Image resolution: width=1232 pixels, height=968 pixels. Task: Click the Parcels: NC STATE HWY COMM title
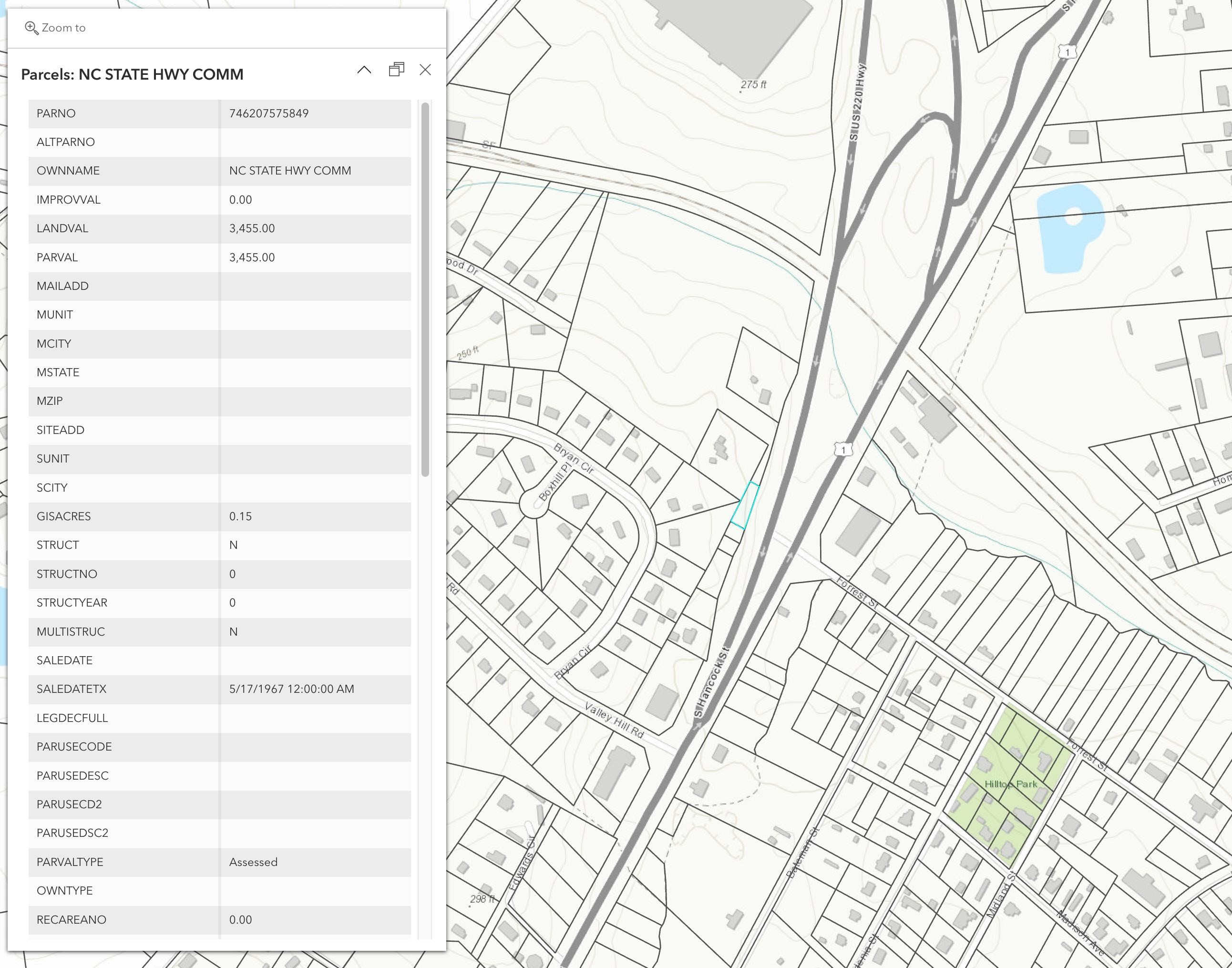(x=132, y=74)
